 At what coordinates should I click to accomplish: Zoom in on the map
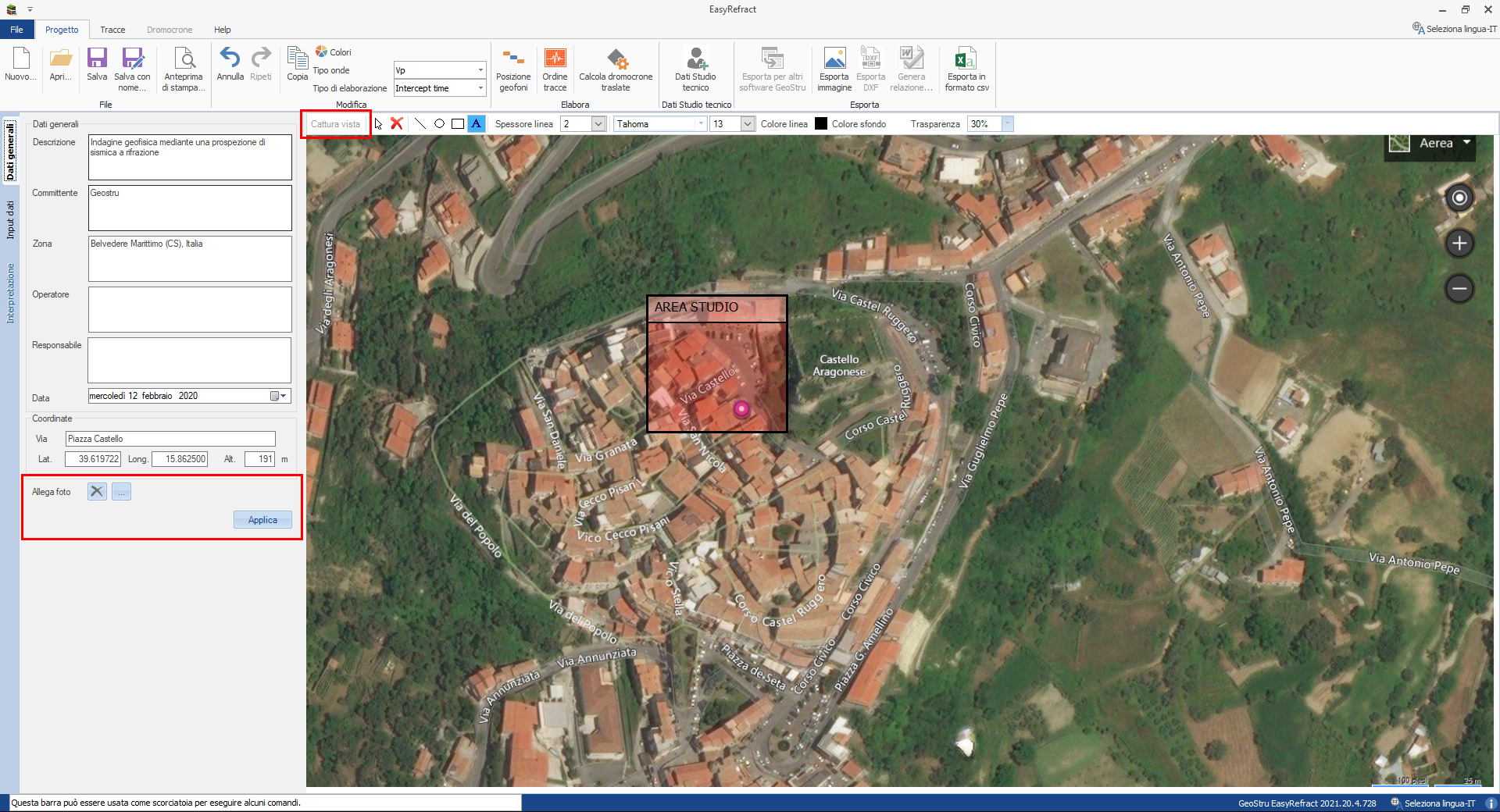click(1459, 243)
